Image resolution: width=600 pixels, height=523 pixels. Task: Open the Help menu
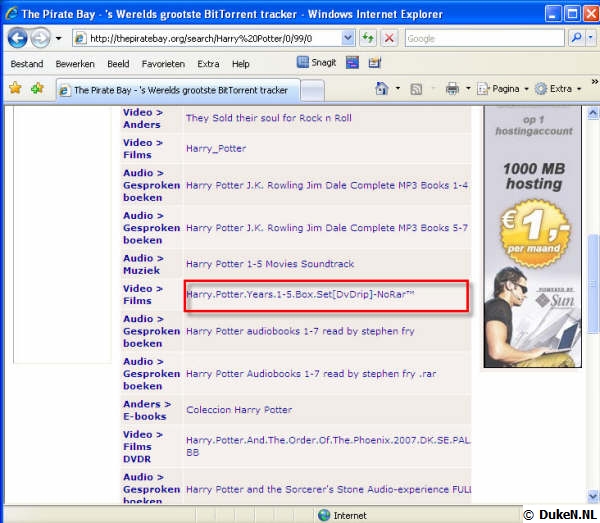pos(241,64)
